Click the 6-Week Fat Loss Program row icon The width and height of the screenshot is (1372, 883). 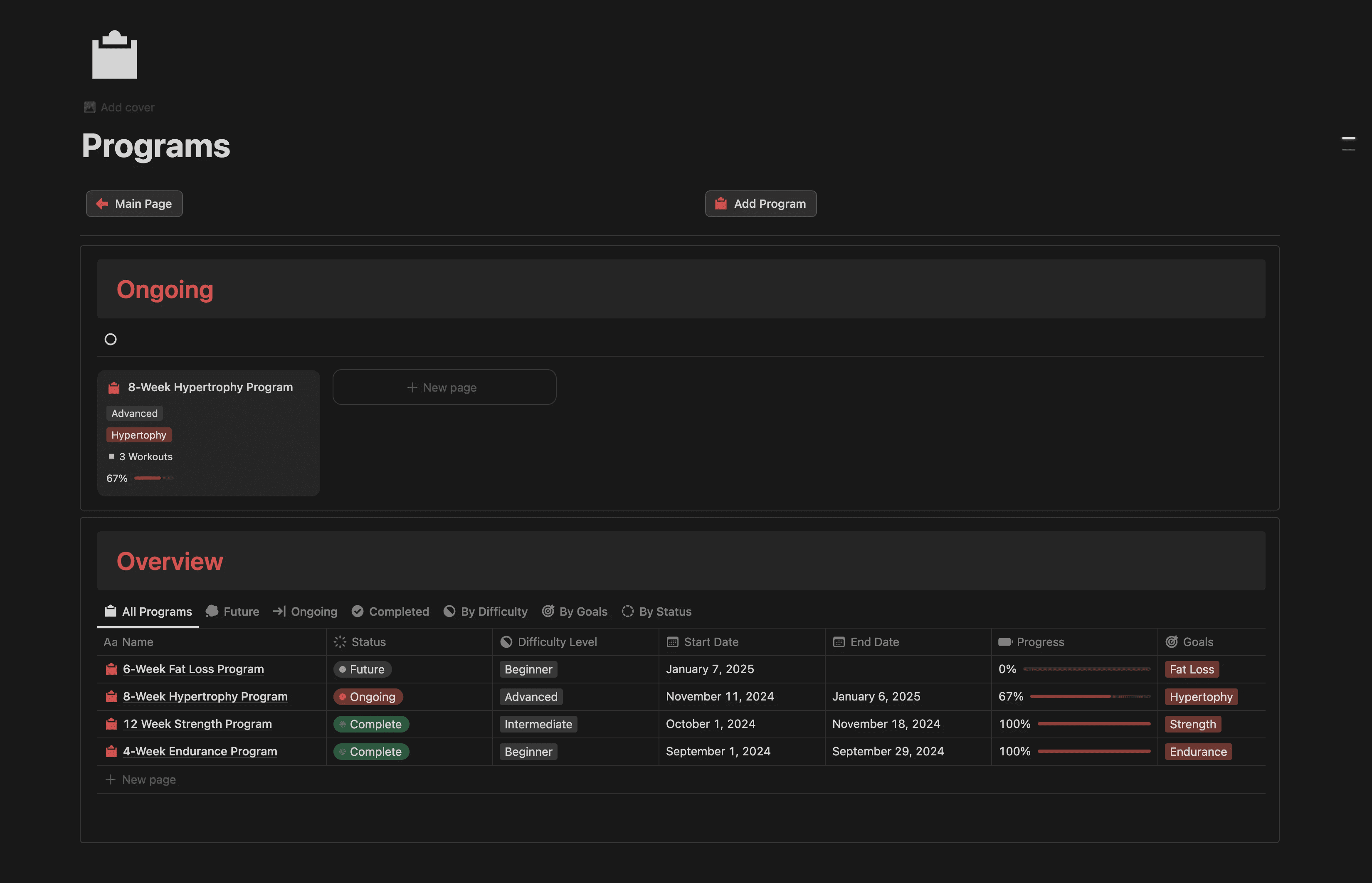(x=111, y=669)
